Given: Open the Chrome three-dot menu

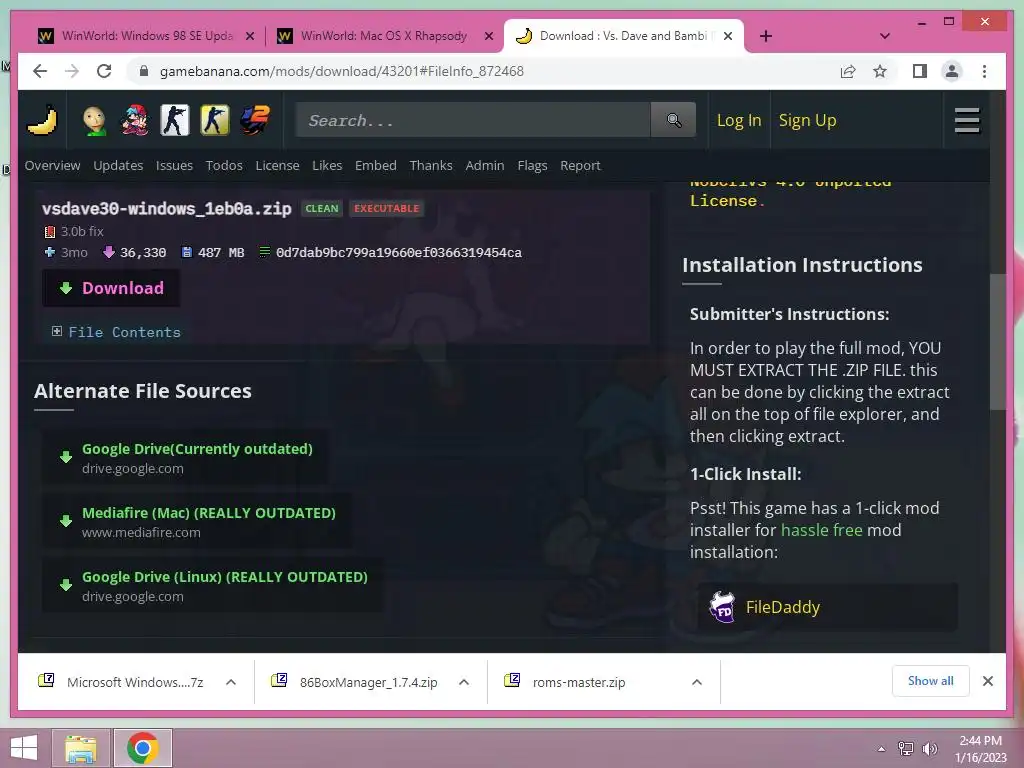Looking at the screenshot, I should (x=984, y=71).
